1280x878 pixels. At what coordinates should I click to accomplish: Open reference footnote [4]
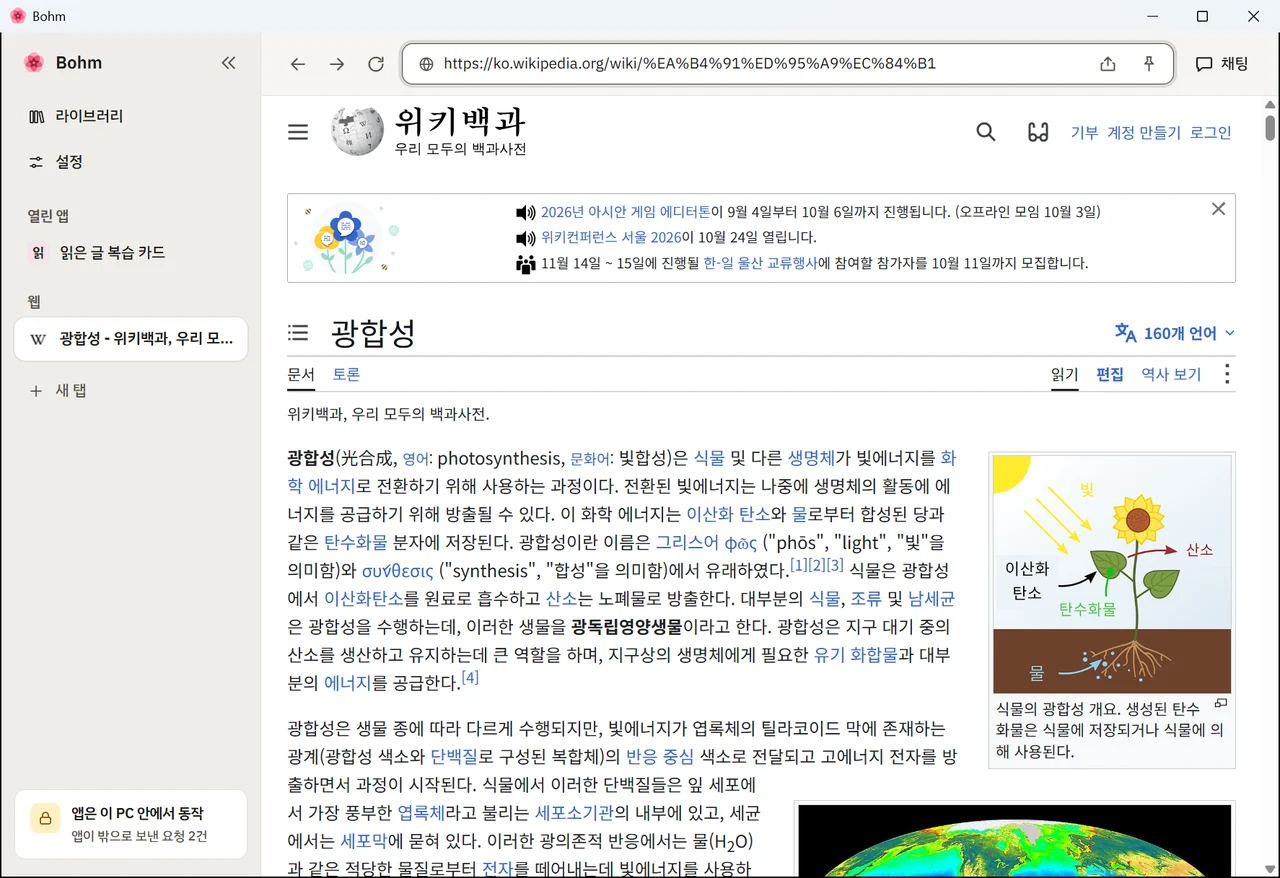470,678
